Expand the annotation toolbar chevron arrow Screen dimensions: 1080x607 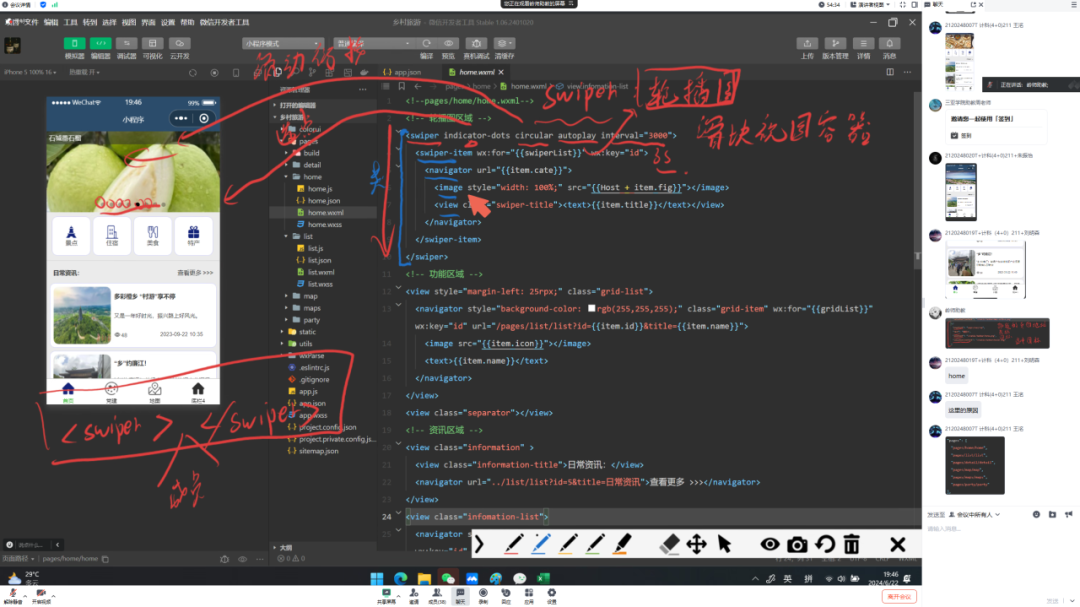coord(479,544)
